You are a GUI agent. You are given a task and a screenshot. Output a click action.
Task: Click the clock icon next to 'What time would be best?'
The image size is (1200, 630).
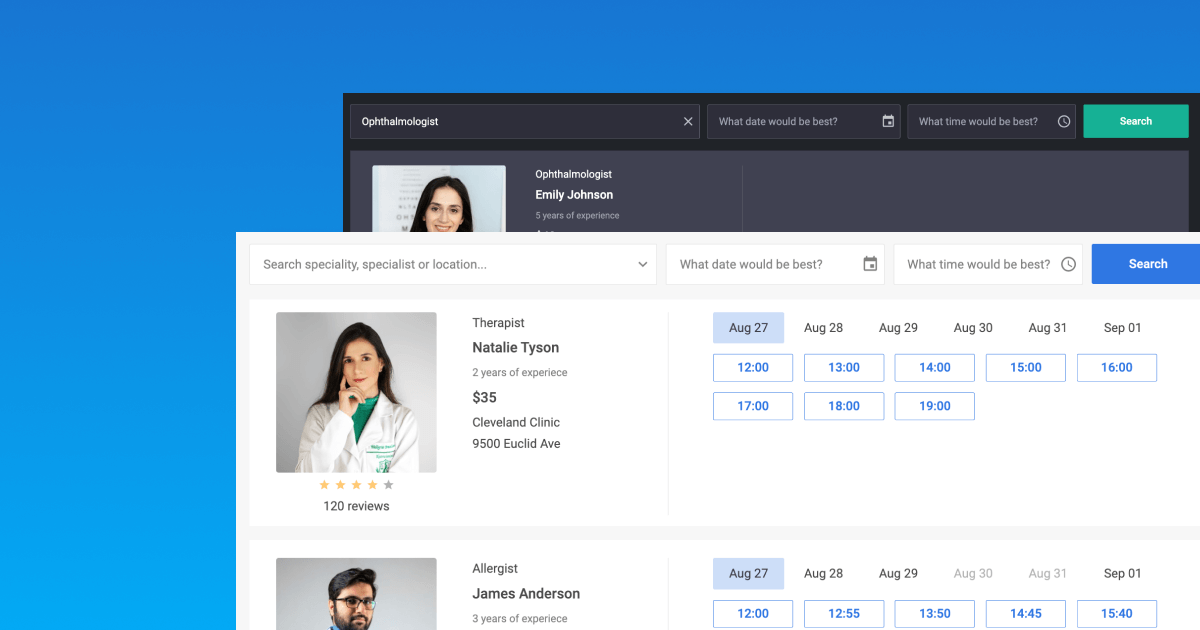coord(1068,264)
